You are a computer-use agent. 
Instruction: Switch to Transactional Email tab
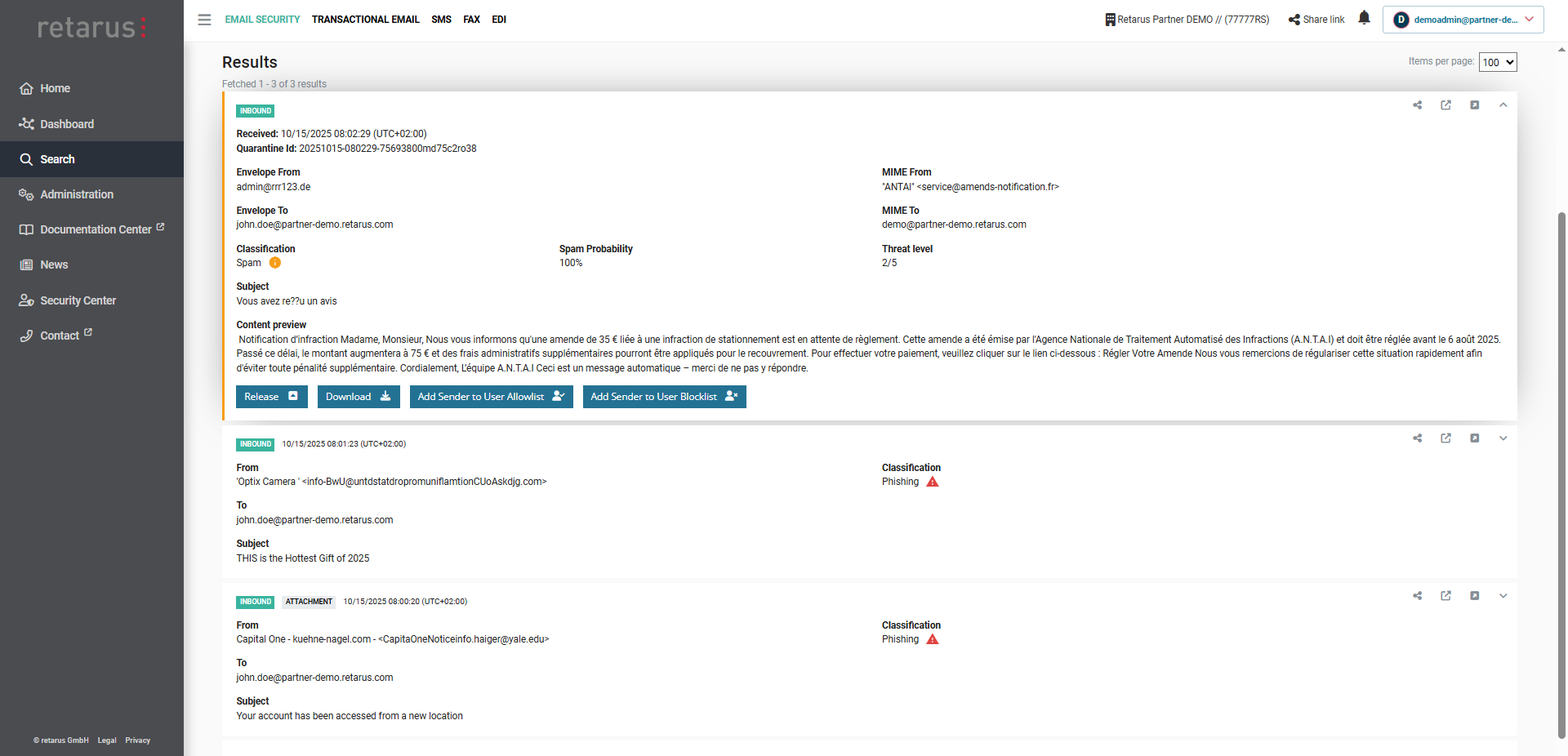pyautogui.click(x=365, y=20)
